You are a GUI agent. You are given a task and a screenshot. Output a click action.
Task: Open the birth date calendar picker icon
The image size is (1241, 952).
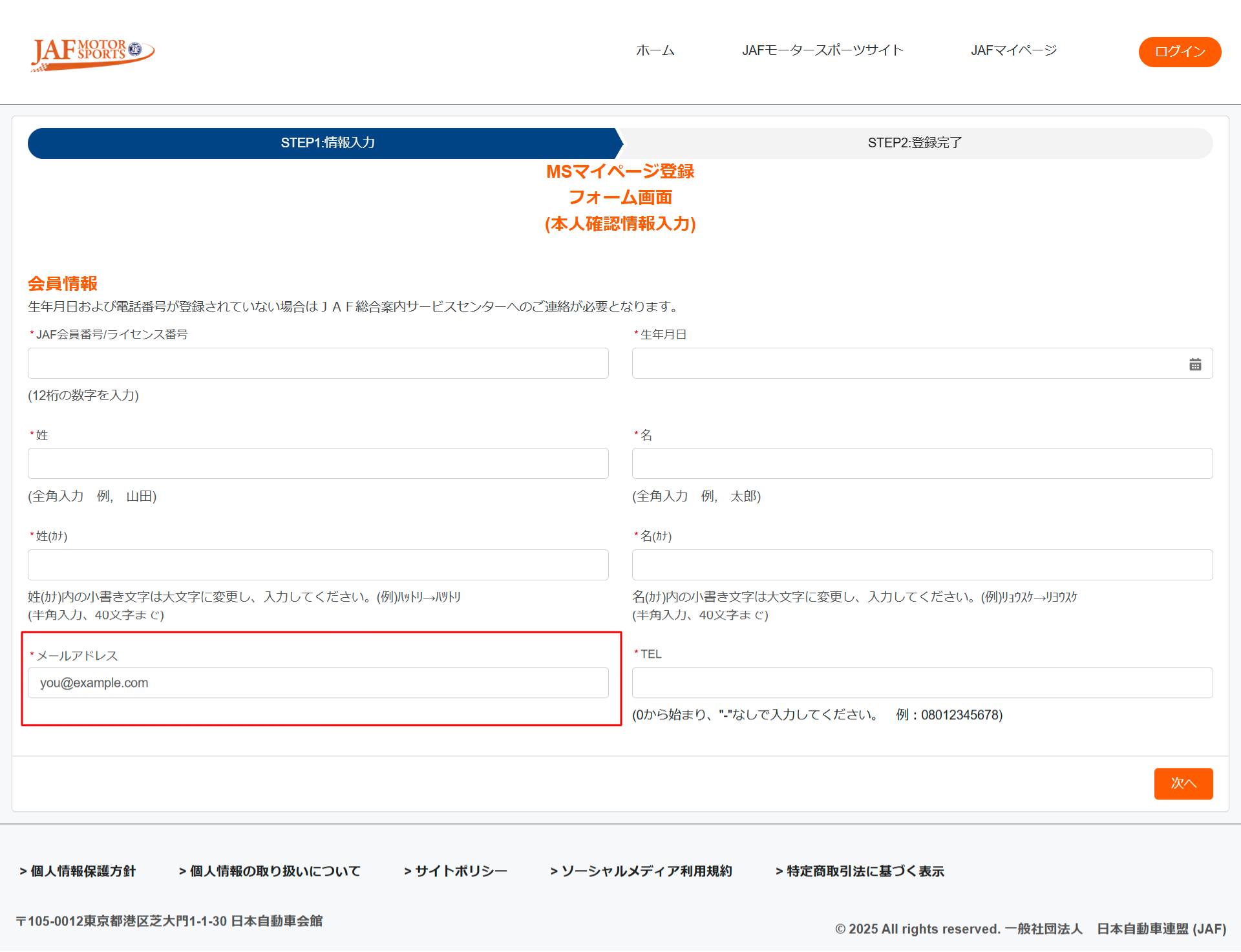tap(1195, 365)
